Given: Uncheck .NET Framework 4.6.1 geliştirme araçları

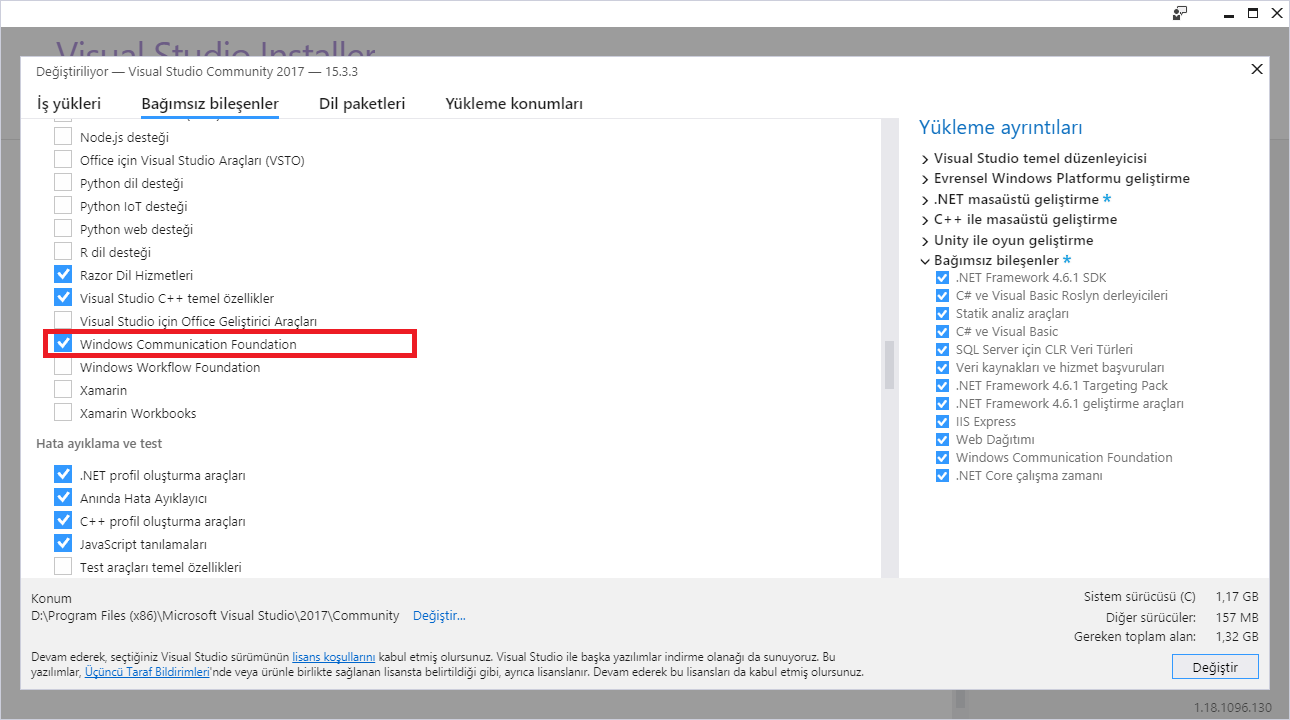Looking at the screenshot, I should (x=942, y=404).
